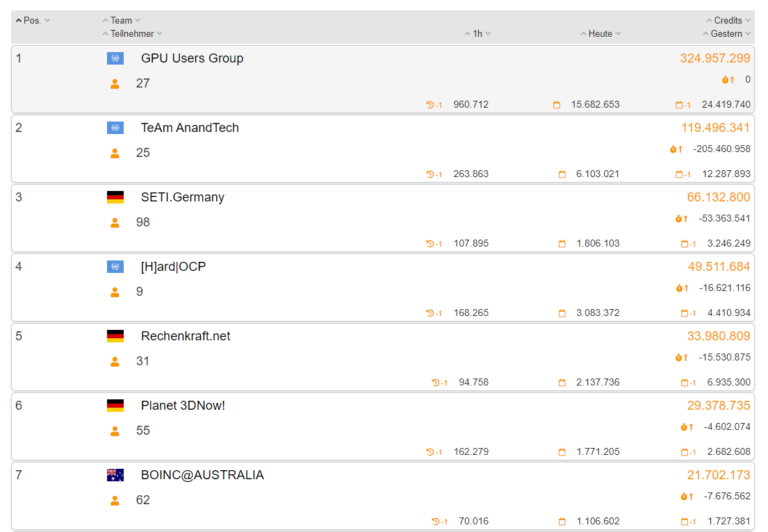Sort Heute column ascending arrow

pos(583,34)
